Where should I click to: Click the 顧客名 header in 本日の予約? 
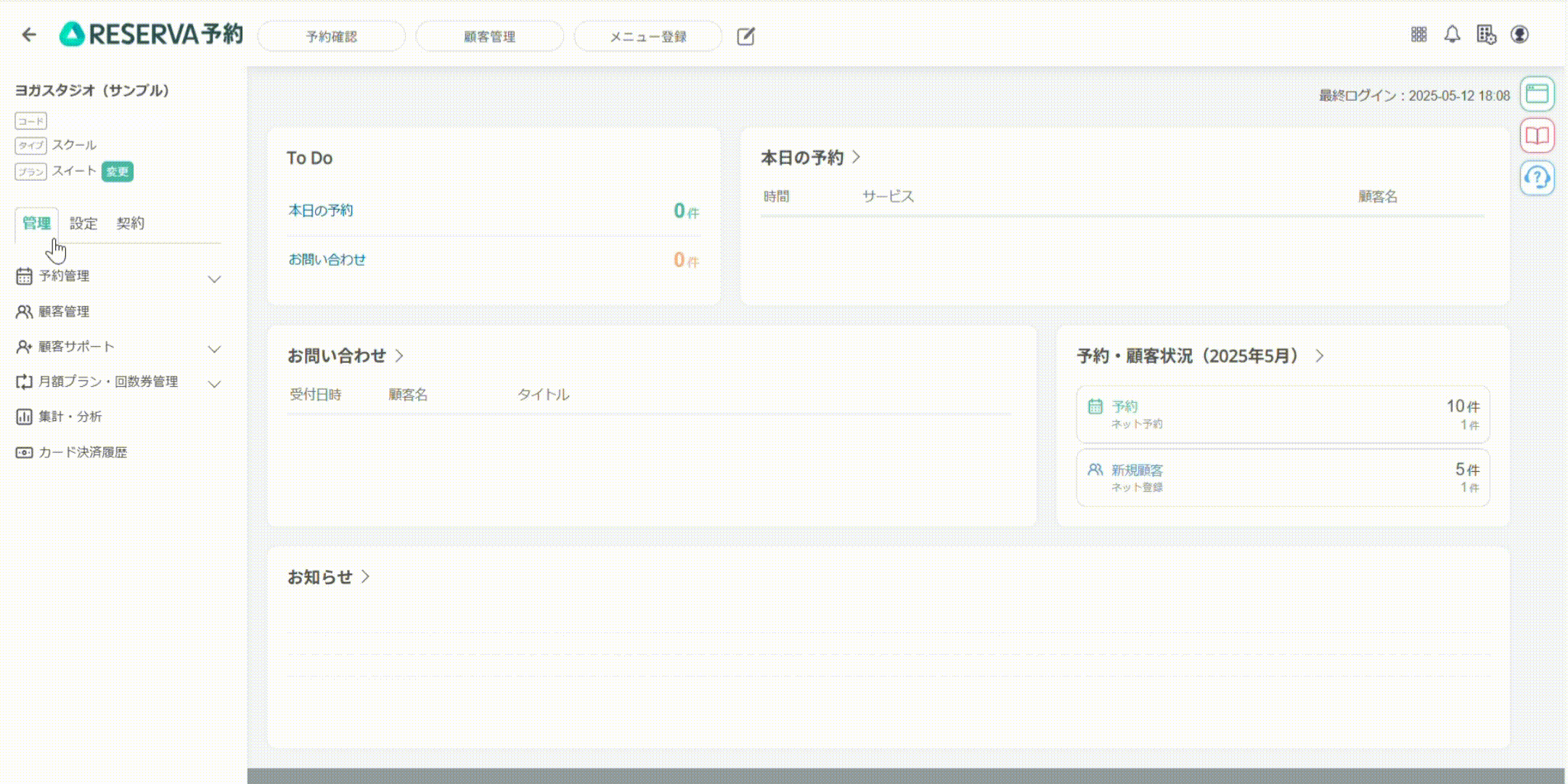click(x=1378, y=196)
